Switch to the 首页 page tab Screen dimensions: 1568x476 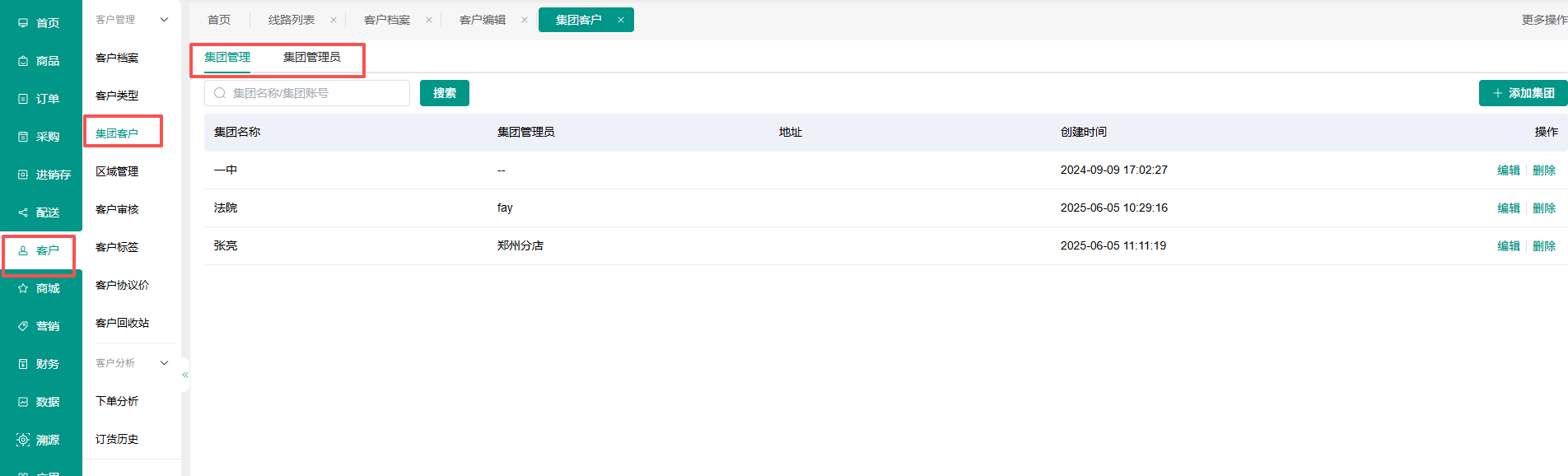[x=219, y=20]
